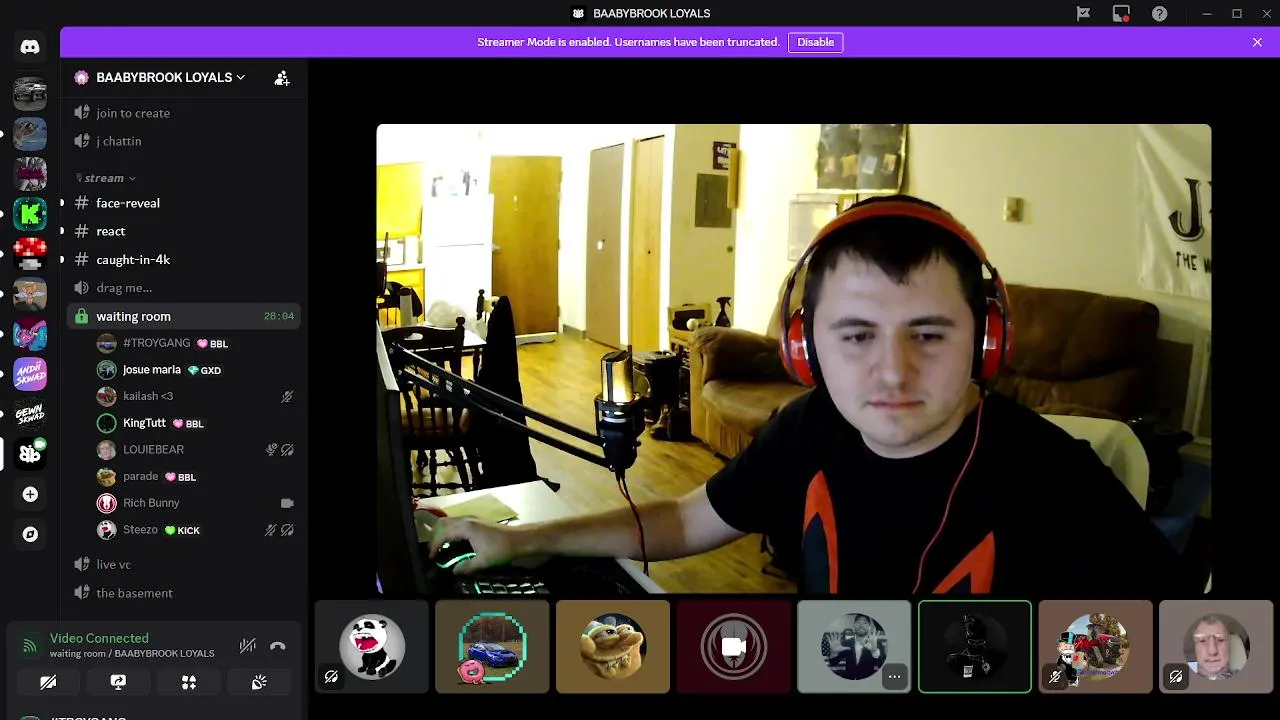Click the waiting room 28:04 timer
This screenshot has height=720, width=1280.
point(279,316)
